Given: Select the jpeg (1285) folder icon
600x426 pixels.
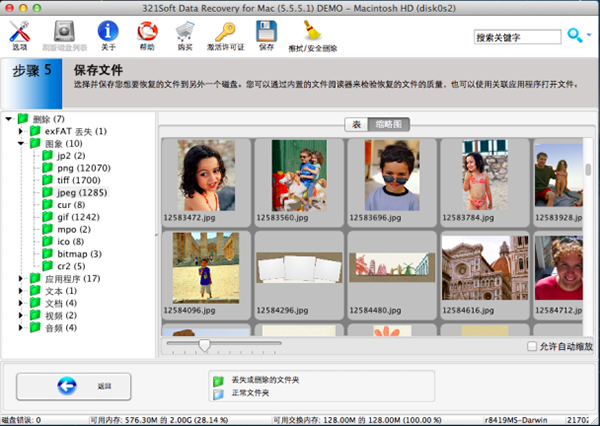Looking at the screenshot, I should [47, 192].
